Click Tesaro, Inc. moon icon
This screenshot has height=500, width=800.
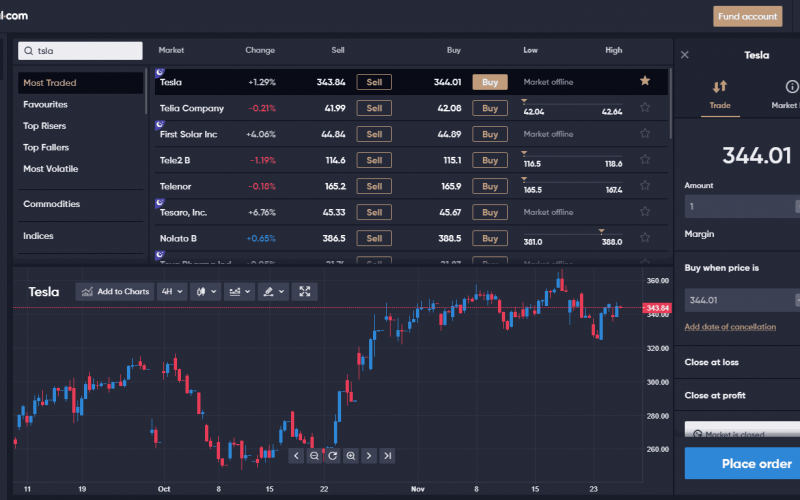click(x=160, y=203)
